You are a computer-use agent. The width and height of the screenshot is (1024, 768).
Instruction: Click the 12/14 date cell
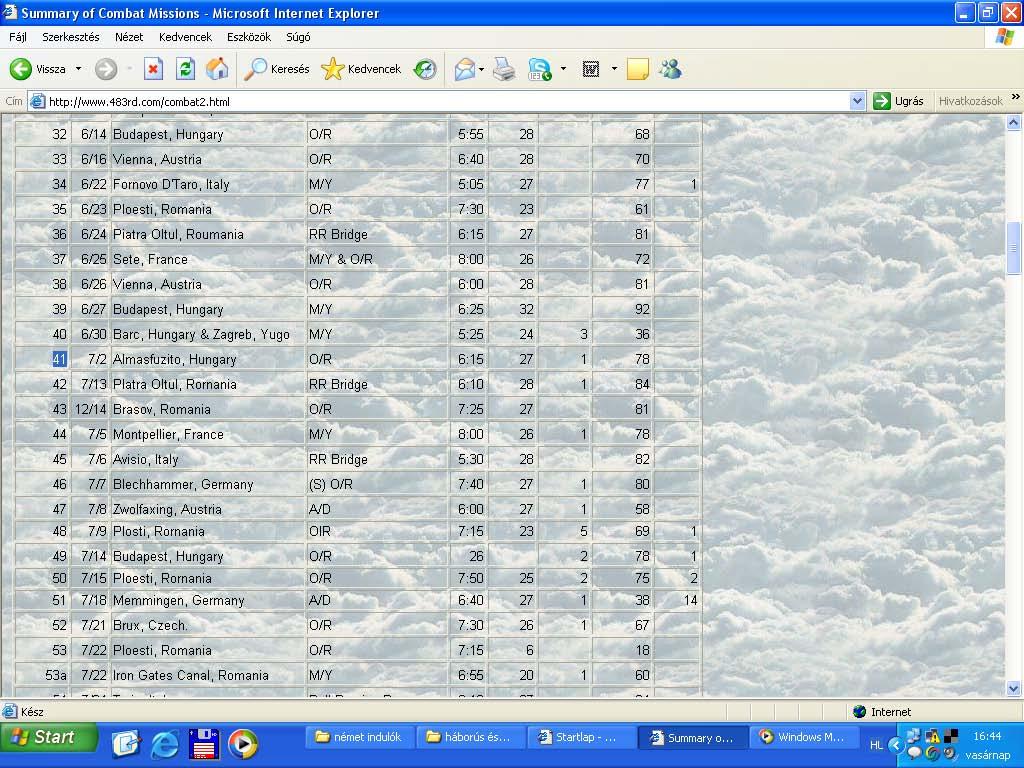coord(90,409)
